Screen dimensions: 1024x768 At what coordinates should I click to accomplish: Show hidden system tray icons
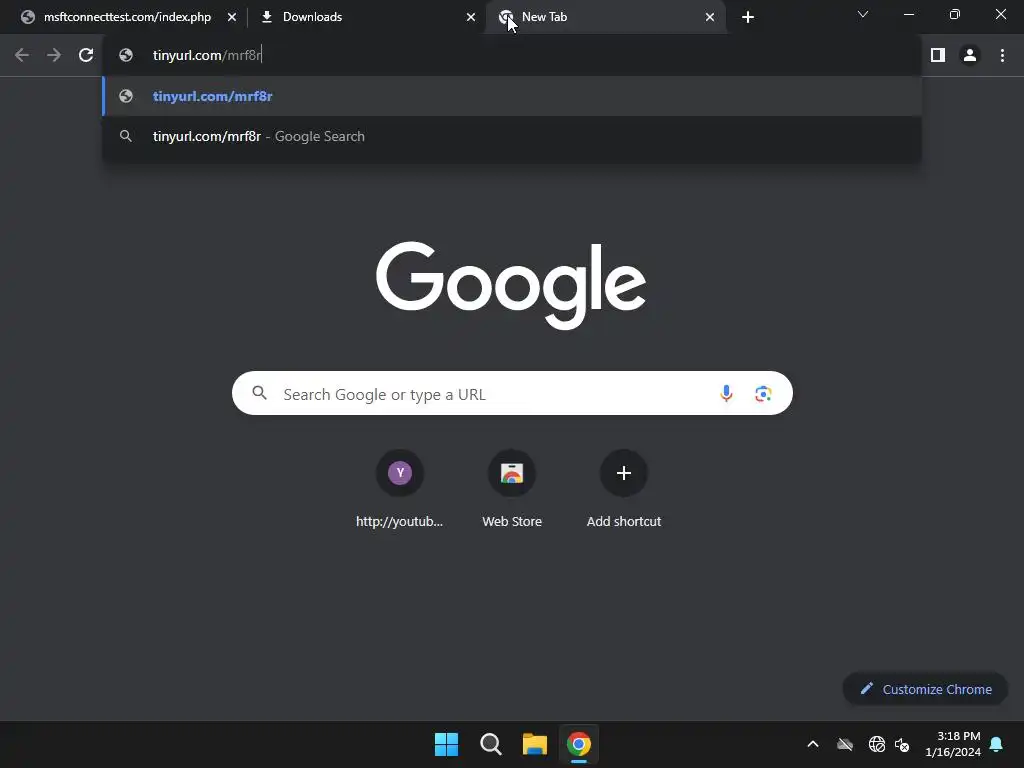813,744
